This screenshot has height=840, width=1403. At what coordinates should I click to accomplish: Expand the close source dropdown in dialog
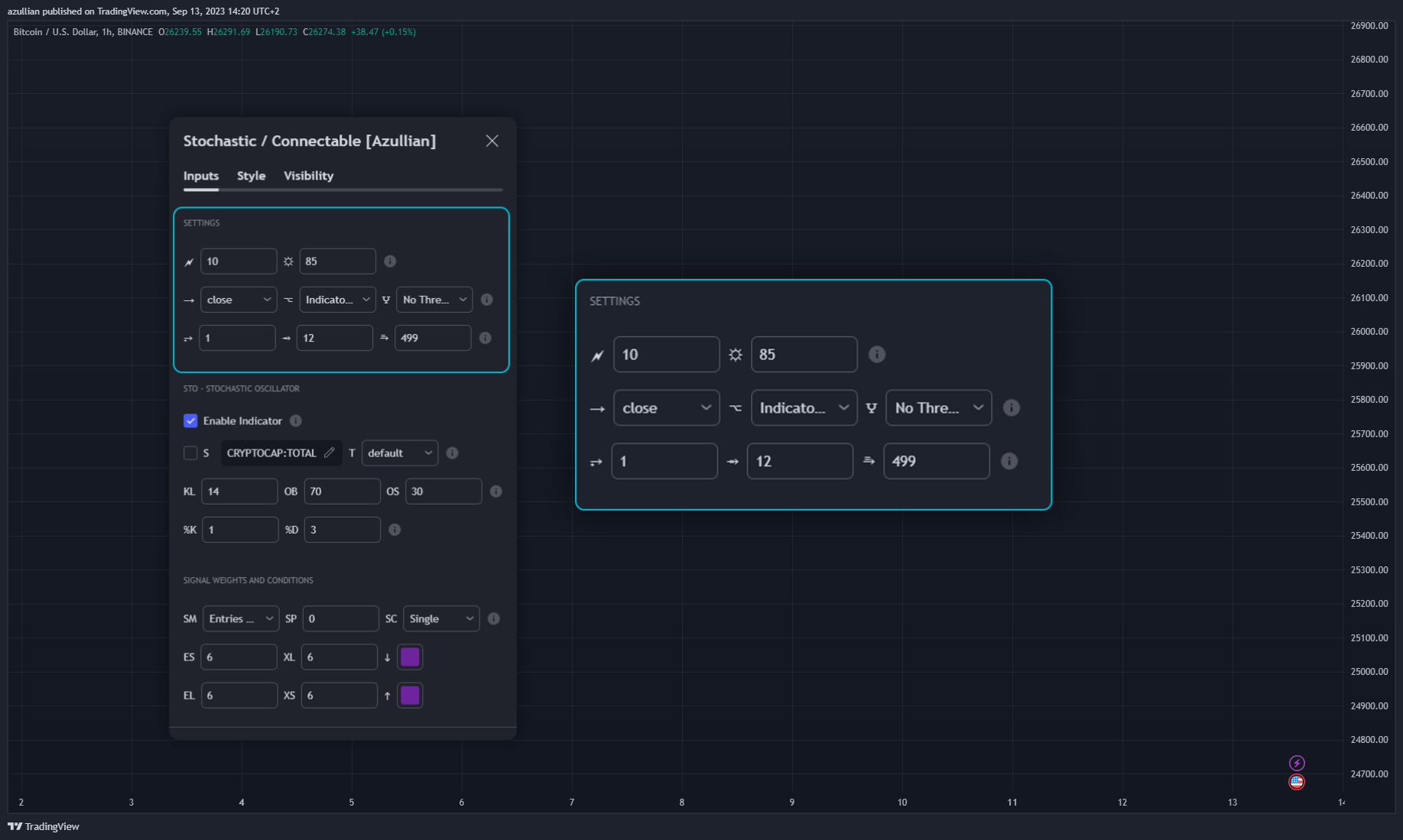click(239, 300)
